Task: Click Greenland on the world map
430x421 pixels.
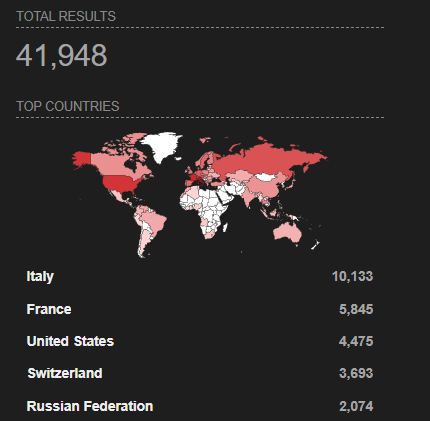Action: (161, 145)
